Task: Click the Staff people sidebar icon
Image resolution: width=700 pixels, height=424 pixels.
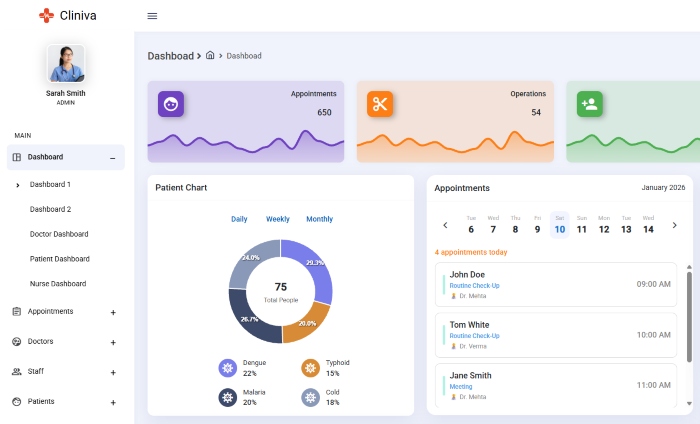Action: pos(17,371)
